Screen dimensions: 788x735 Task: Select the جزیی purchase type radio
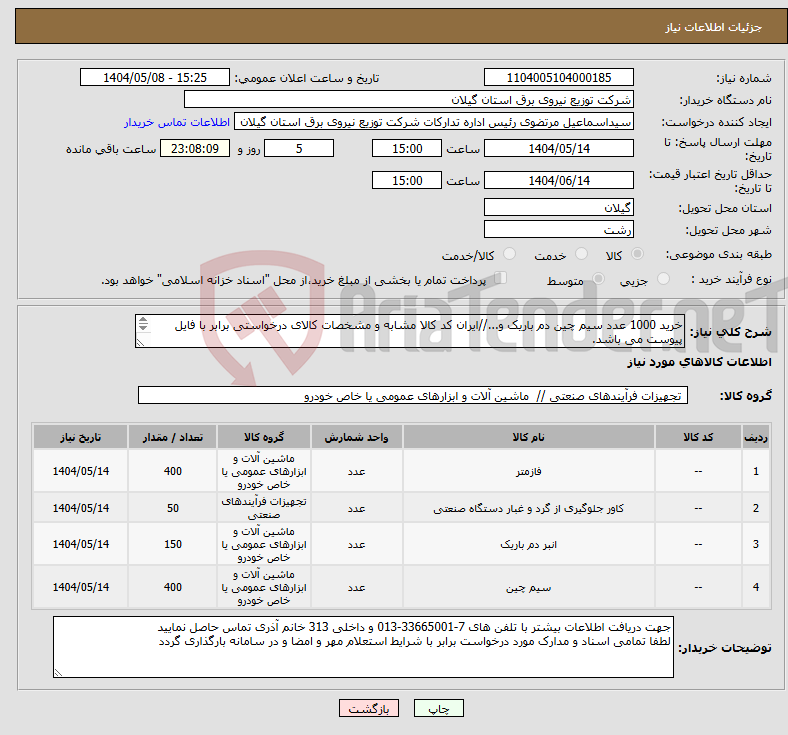(663, 279)
